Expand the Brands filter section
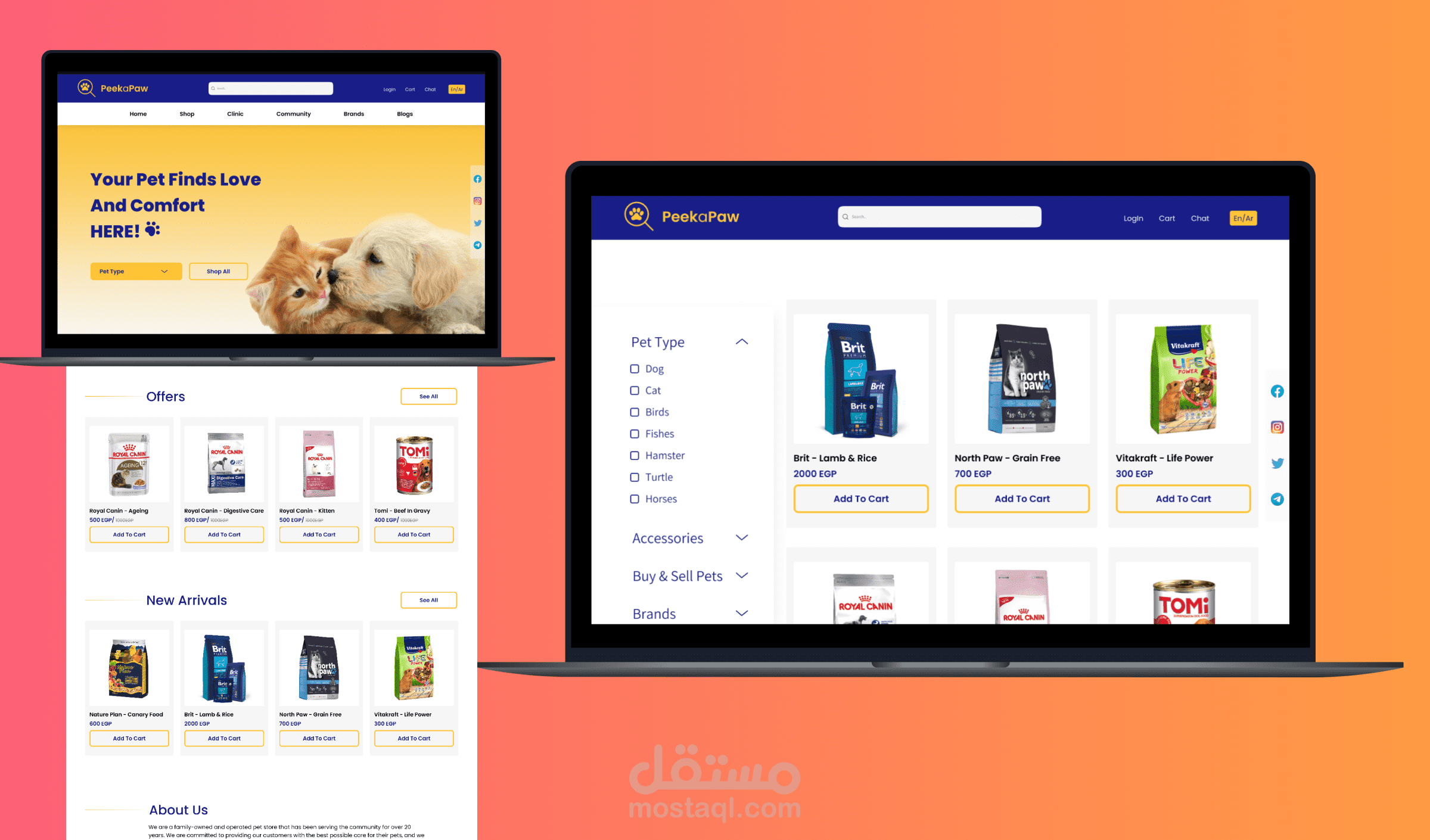This screenshot has height=840, width=1430. point(745,613)
